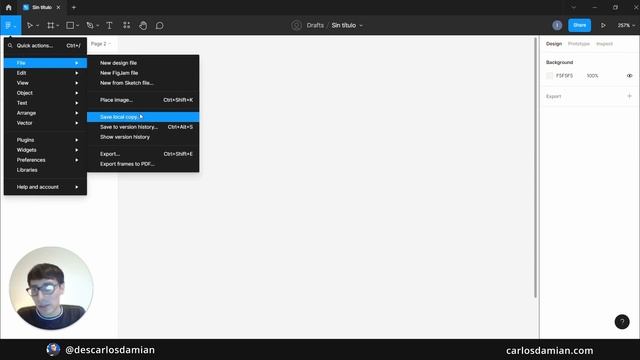This screenshot has width=640, height=360.
Task: Click the Drafts breadcrumb link
Action: 315,25
